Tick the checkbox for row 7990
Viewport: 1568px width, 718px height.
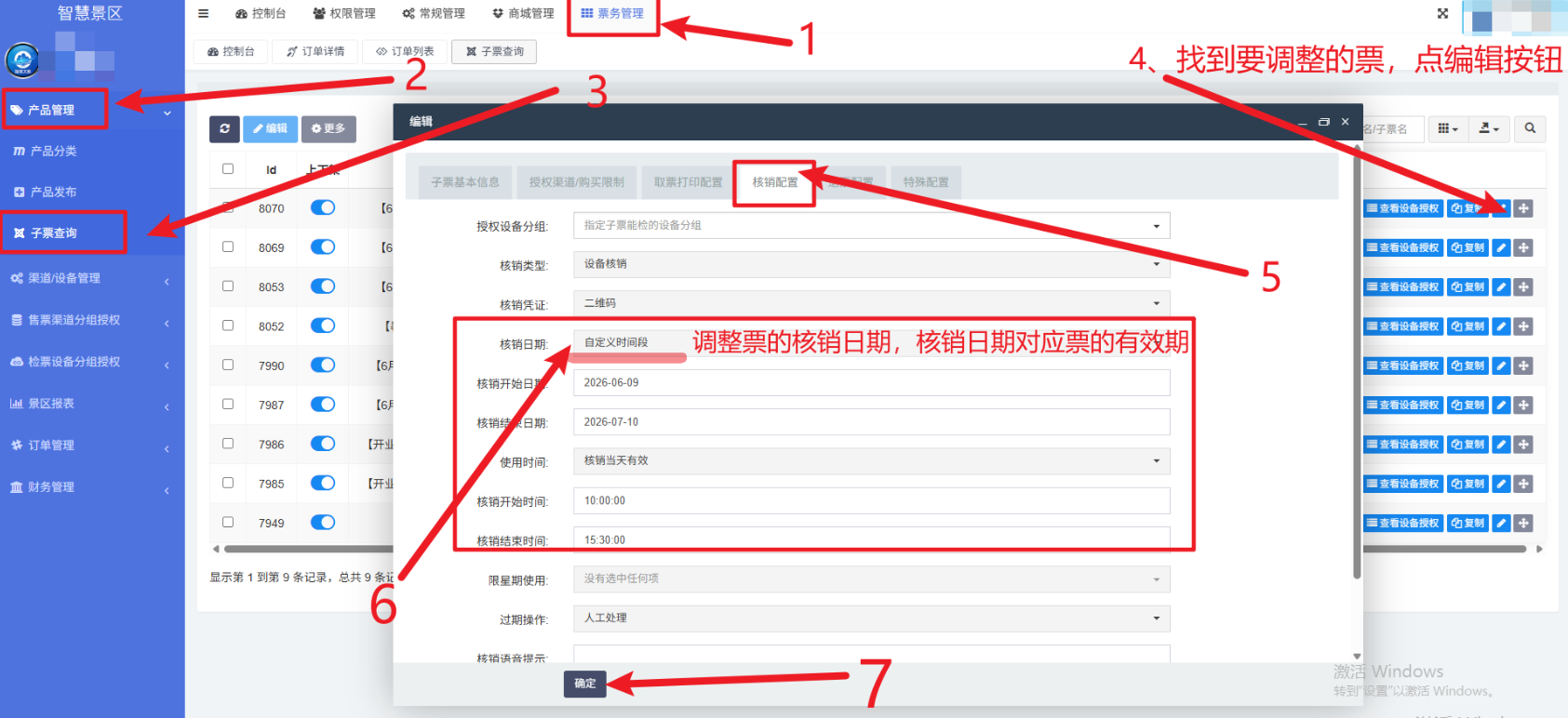[x=228, y=365]
